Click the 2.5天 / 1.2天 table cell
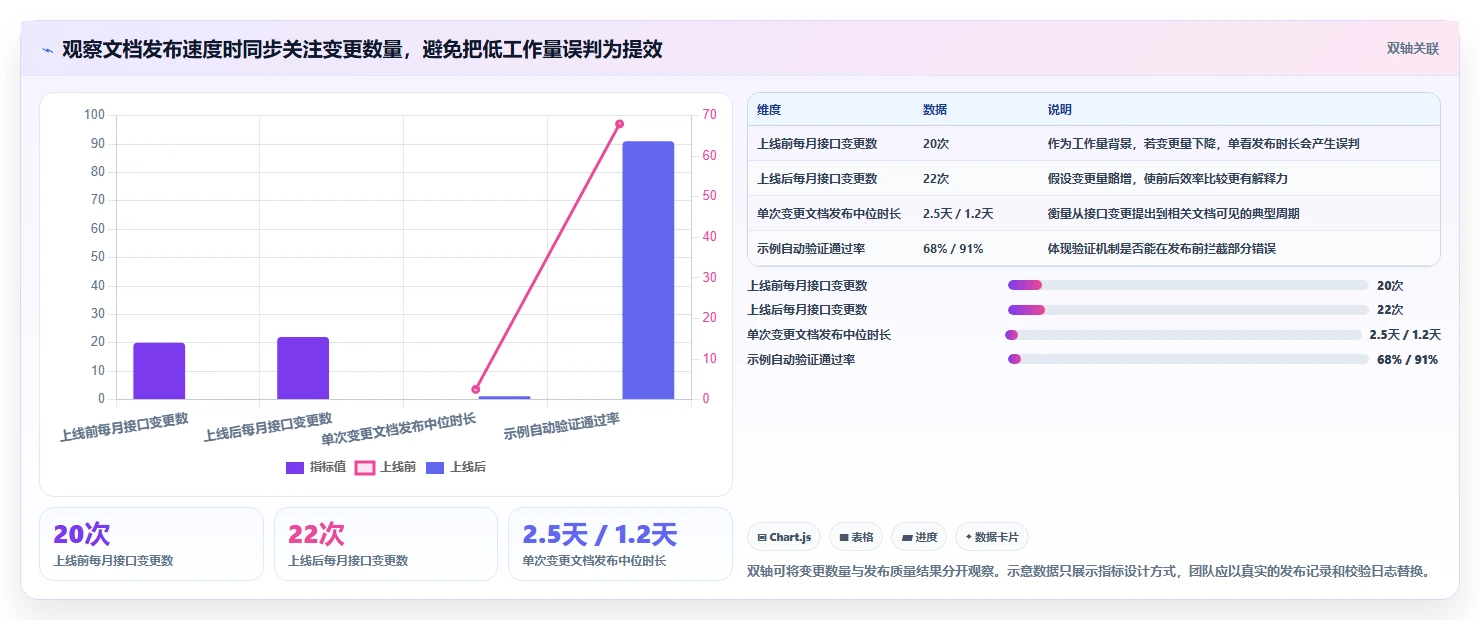1480x620 pixels. pyautogui.click(x=958, y=214)
